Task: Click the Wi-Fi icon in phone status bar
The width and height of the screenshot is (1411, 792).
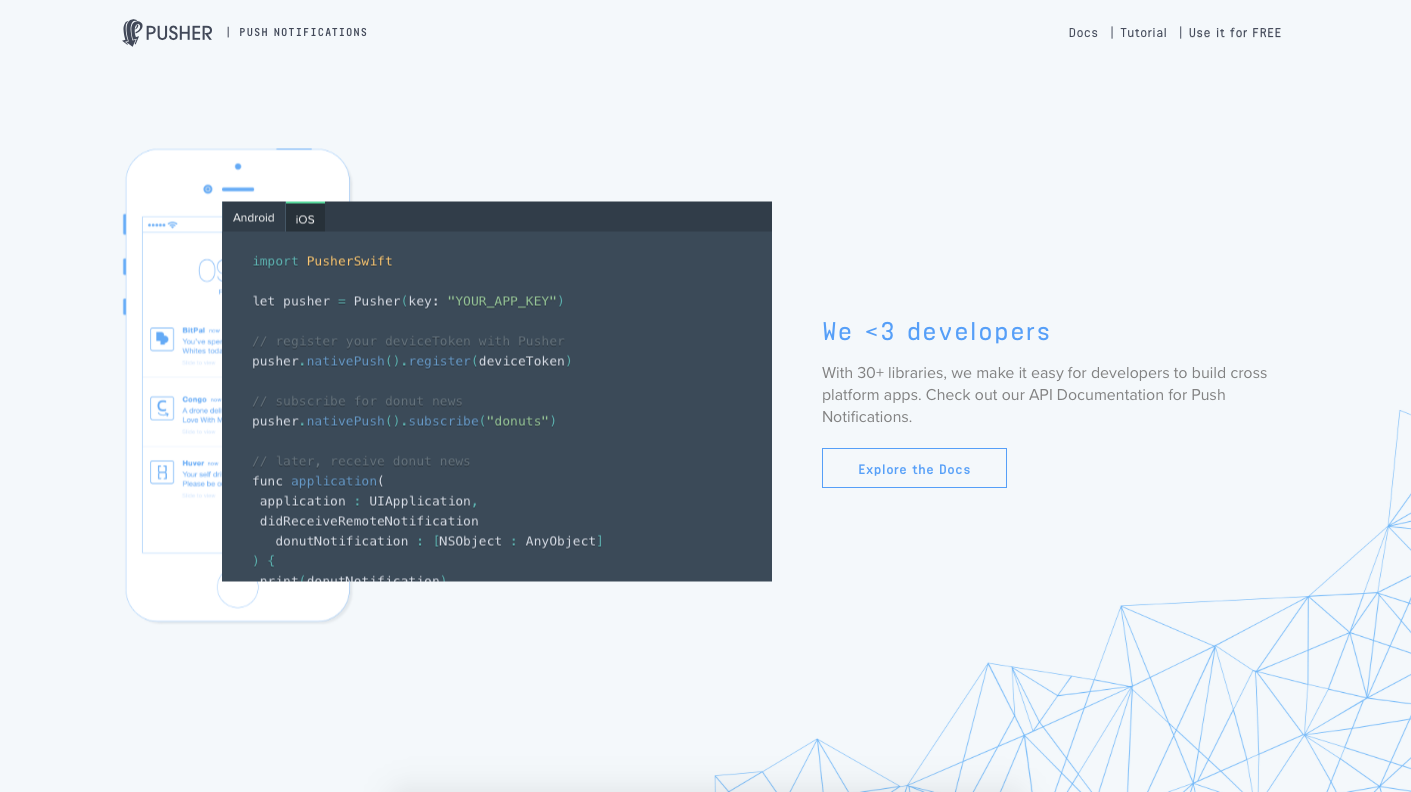Action: (x=172, y=225)
